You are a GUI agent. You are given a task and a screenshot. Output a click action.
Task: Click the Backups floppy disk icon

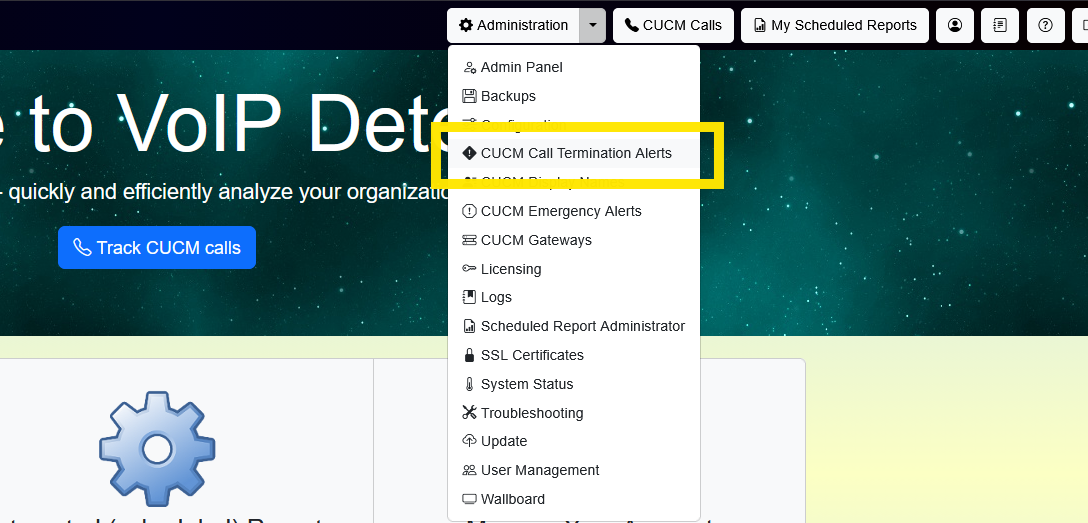coord(469,96)
